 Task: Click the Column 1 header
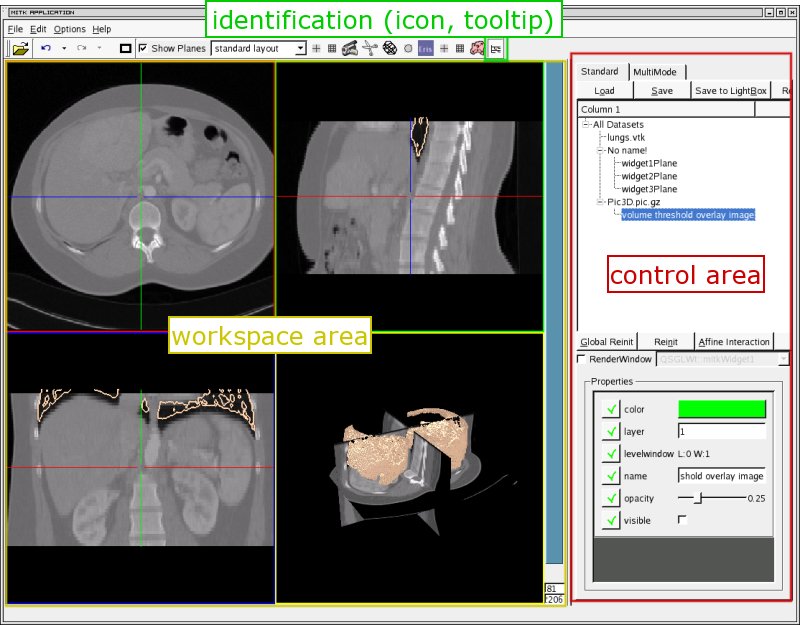666,109
